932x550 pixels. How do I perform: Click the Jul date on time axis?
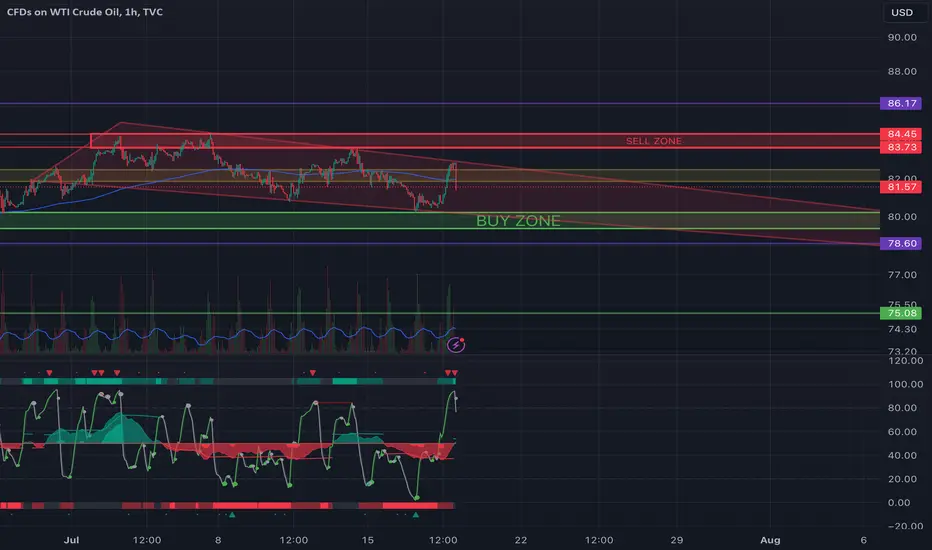click(x=71, y=540)
